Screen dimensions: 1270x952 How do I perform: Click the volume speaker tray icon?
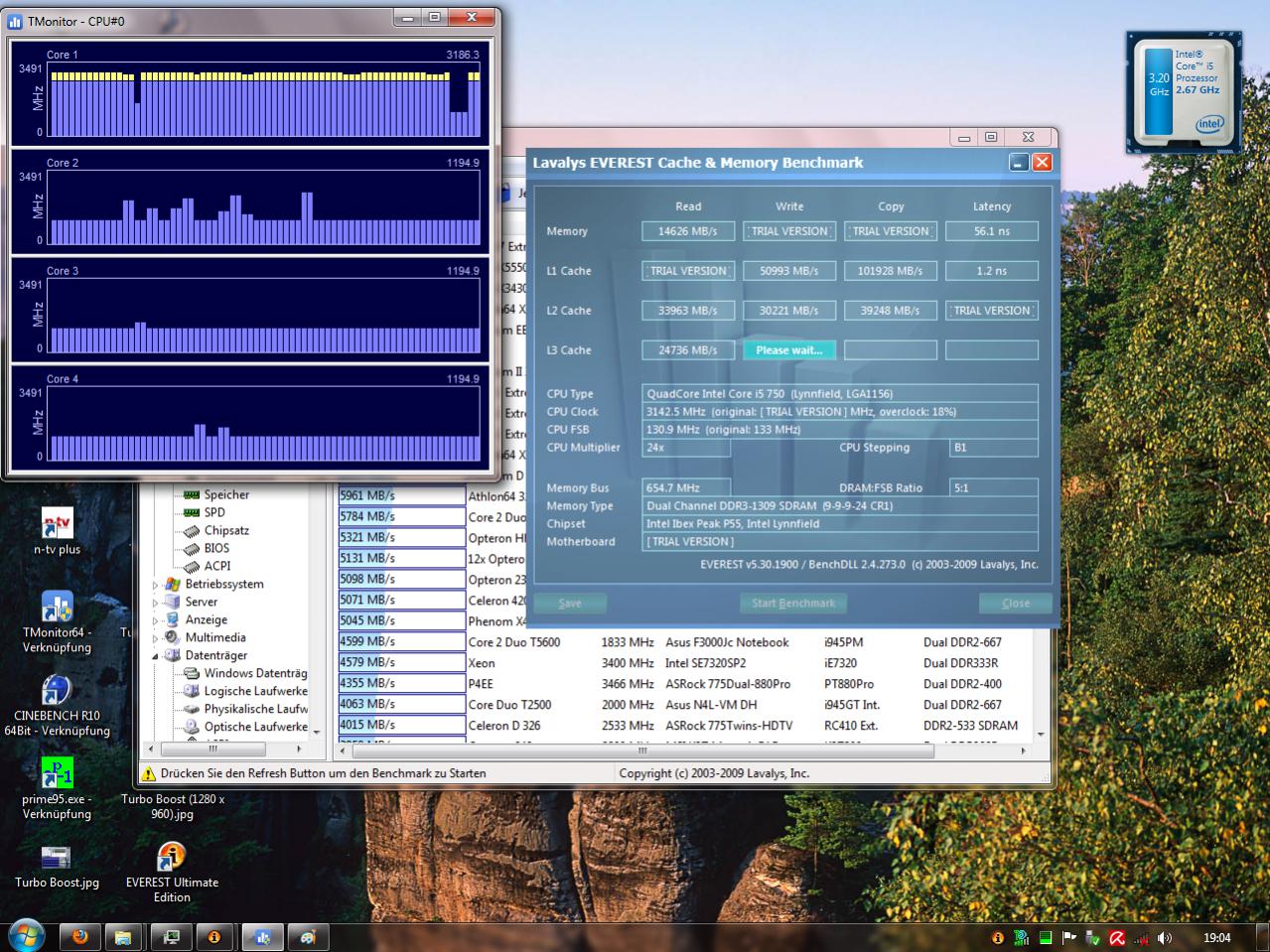pos(1165,937)
